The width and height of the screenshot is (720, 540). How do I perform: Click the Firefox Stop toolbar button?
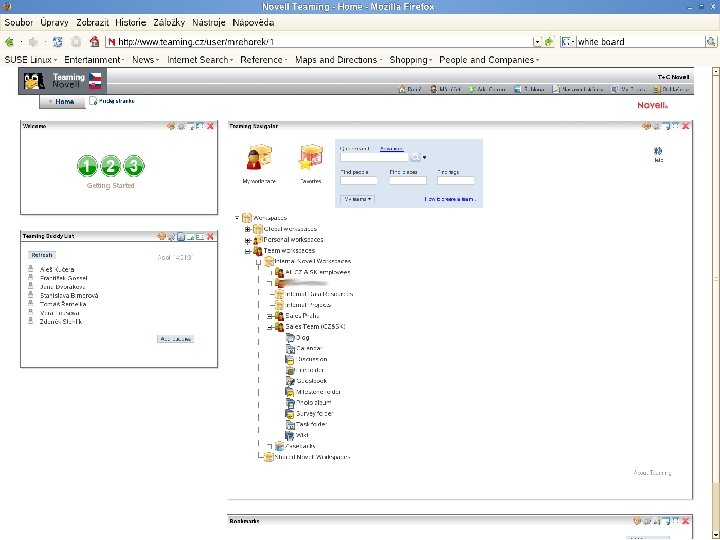76,42
